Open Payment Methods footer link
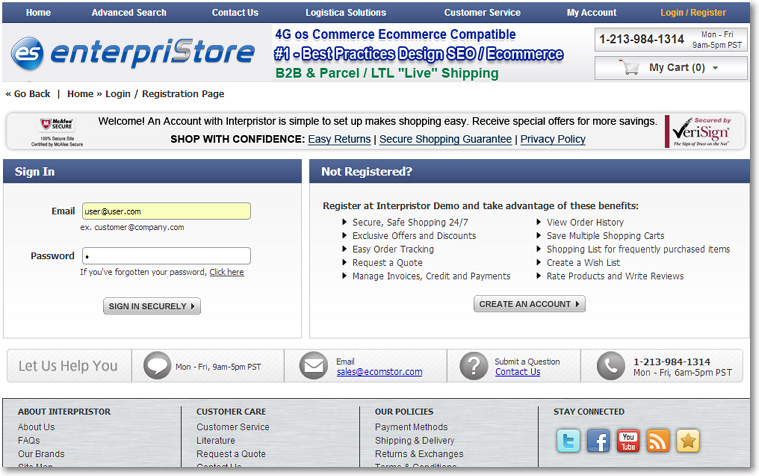 click(x=411, y=427)
